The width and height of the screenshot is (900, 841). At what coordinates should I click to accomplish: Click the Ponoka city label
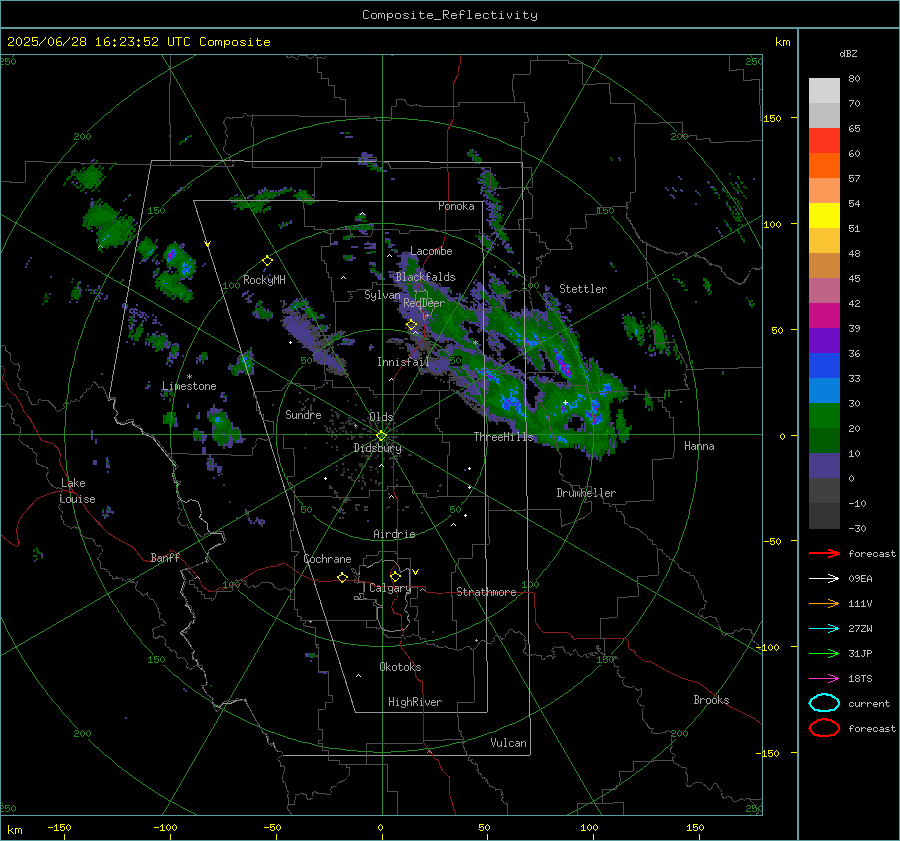(x=456, y=206)
